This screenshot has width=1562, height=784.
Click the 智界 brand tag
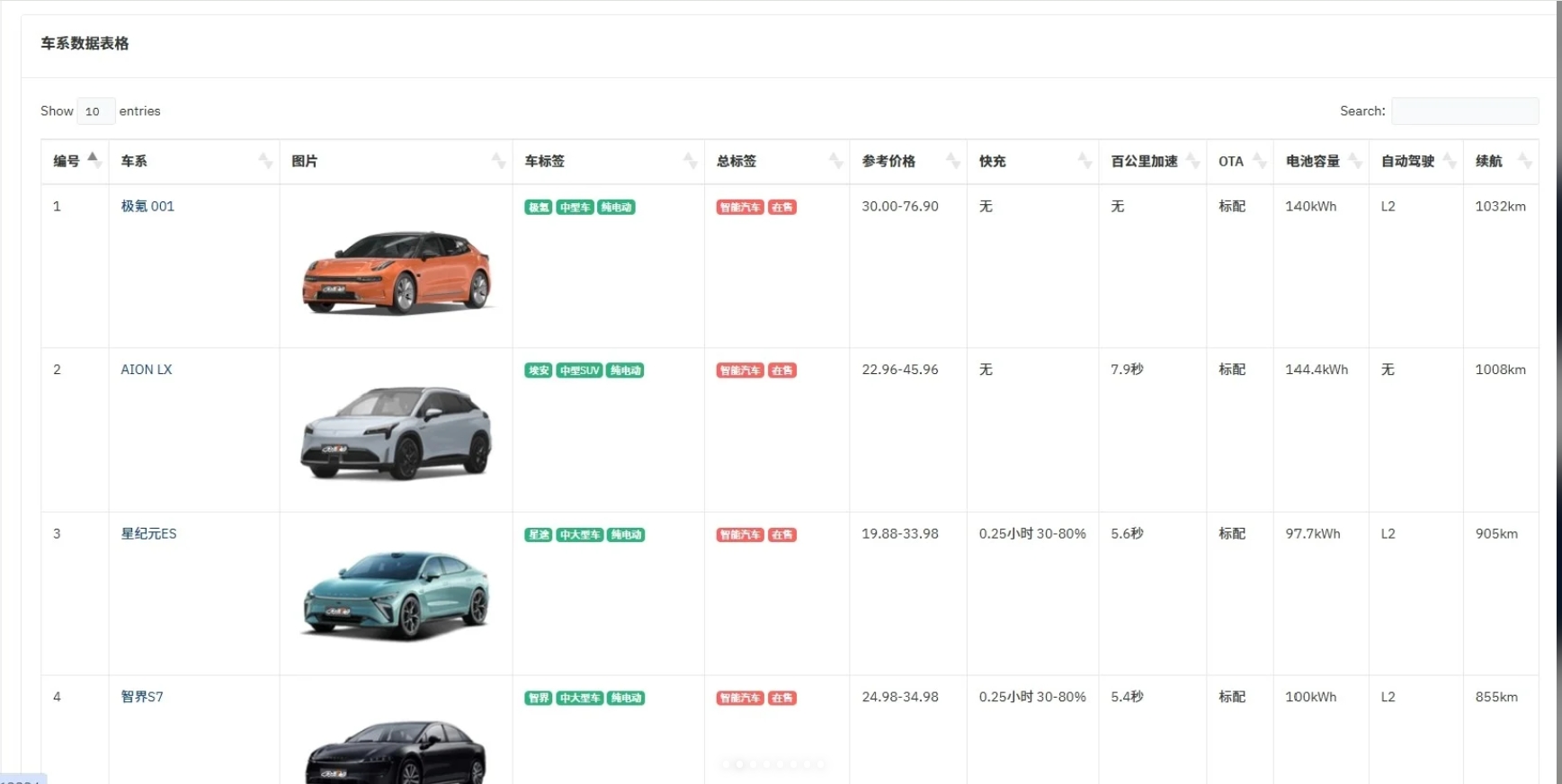click(539, 698)
